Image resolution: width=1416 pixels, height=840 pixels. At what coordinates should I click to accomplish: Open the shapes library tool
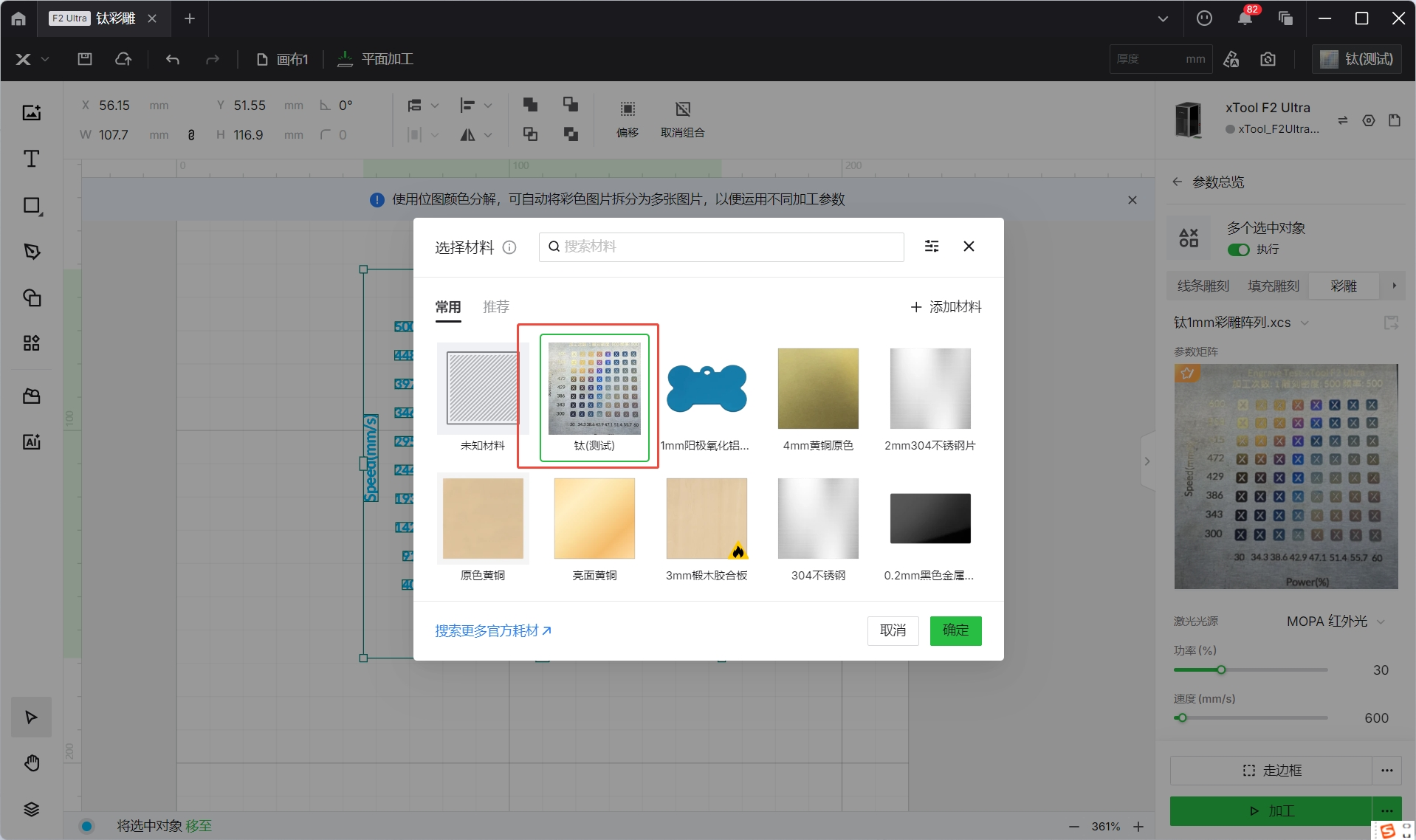click(x=32, y=297)
